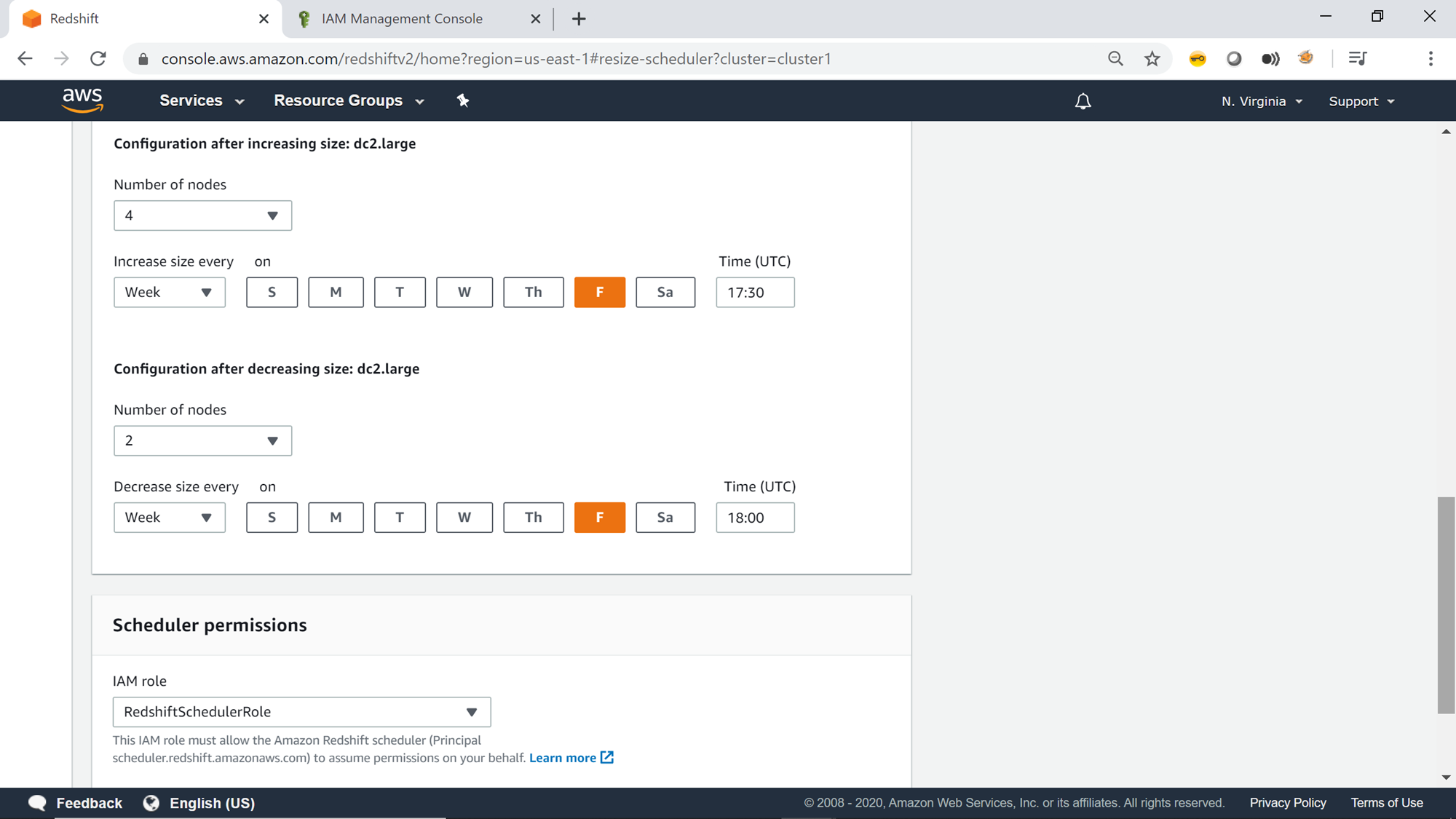This screenshot has width=1456, height=819.
Task: Open the notifications bell icon
Action: click(x=1083, y=101)
